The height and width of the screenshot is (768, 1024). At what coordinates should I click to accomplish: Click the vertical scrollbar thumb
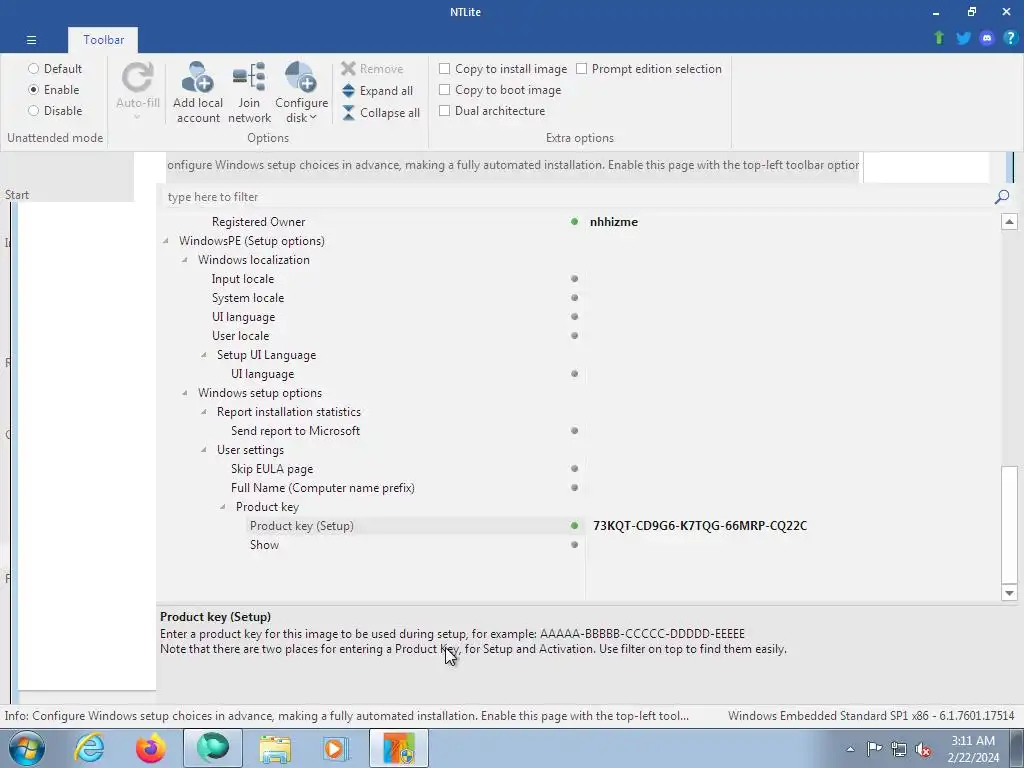click(x=1009, y=524)
